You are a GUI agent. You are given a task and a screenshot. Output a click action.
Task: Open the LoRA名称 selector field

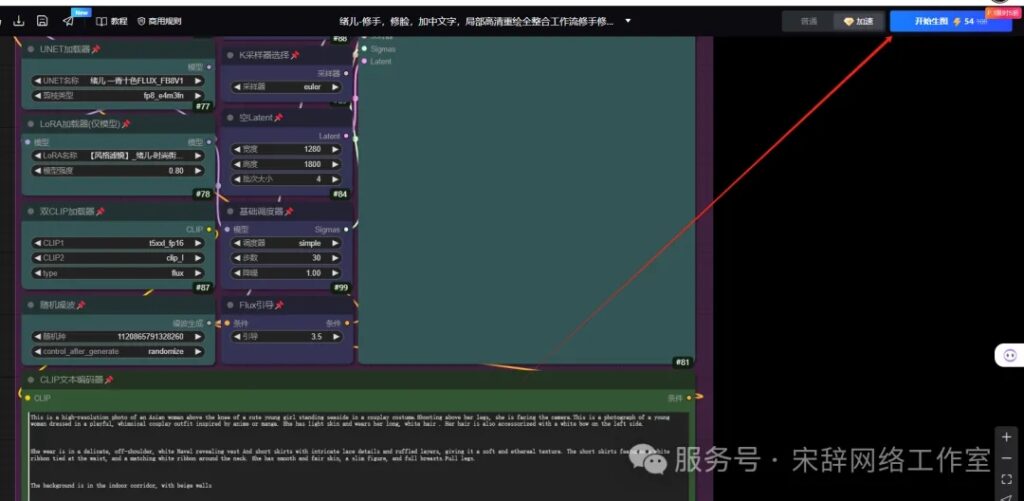[x=118, y=155]
